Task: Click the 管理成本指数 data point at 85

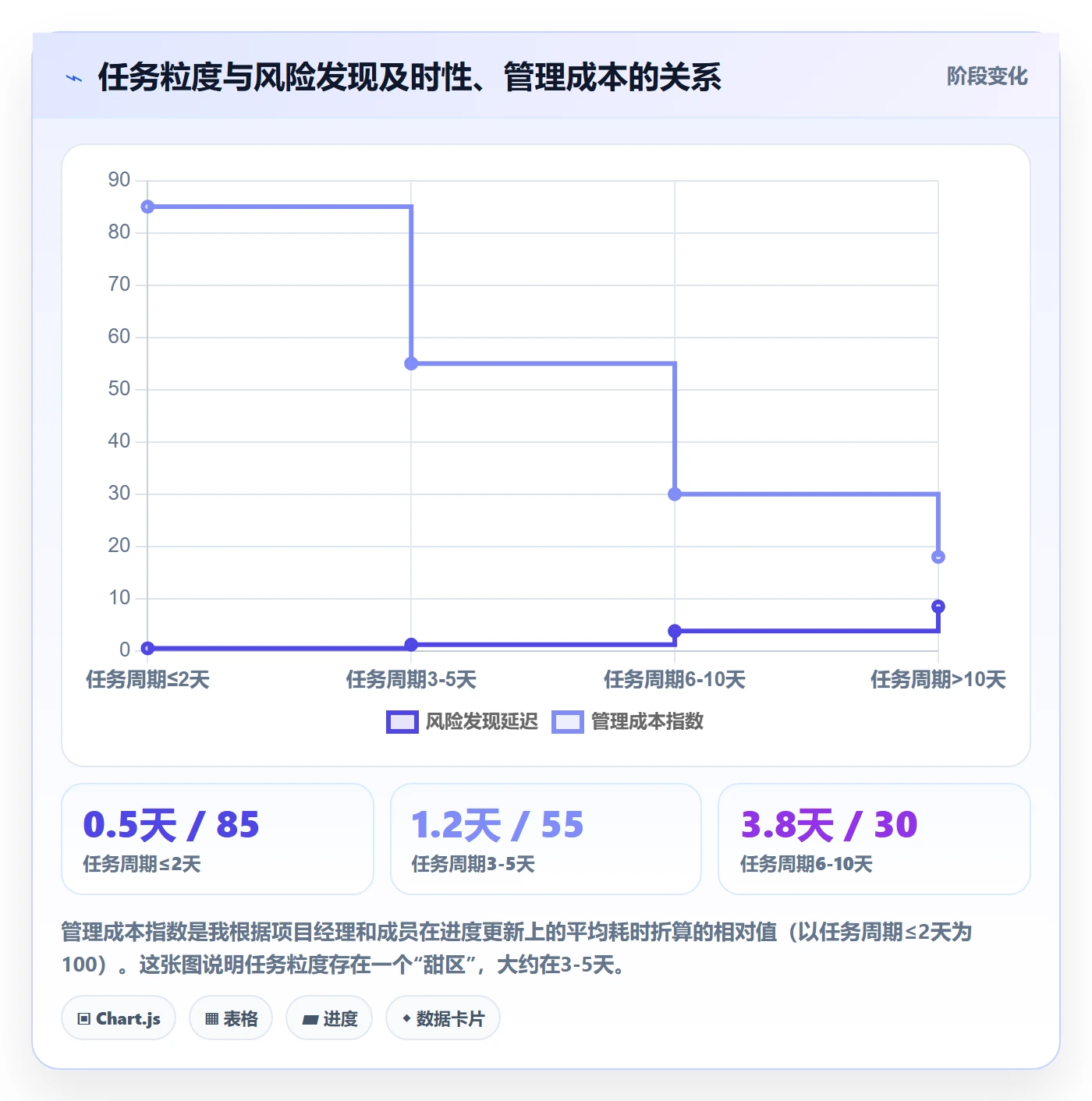Action: (147, 207)
